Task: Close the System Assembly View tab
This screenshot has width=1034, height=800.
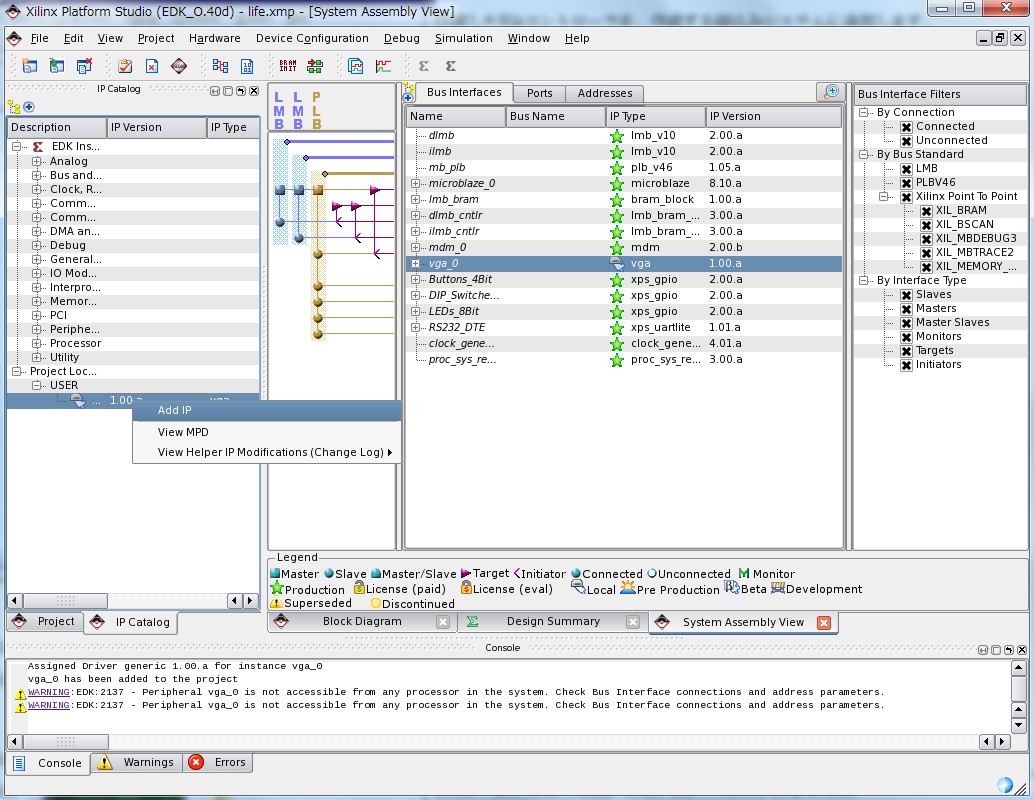Action: (x=824, y=623)
